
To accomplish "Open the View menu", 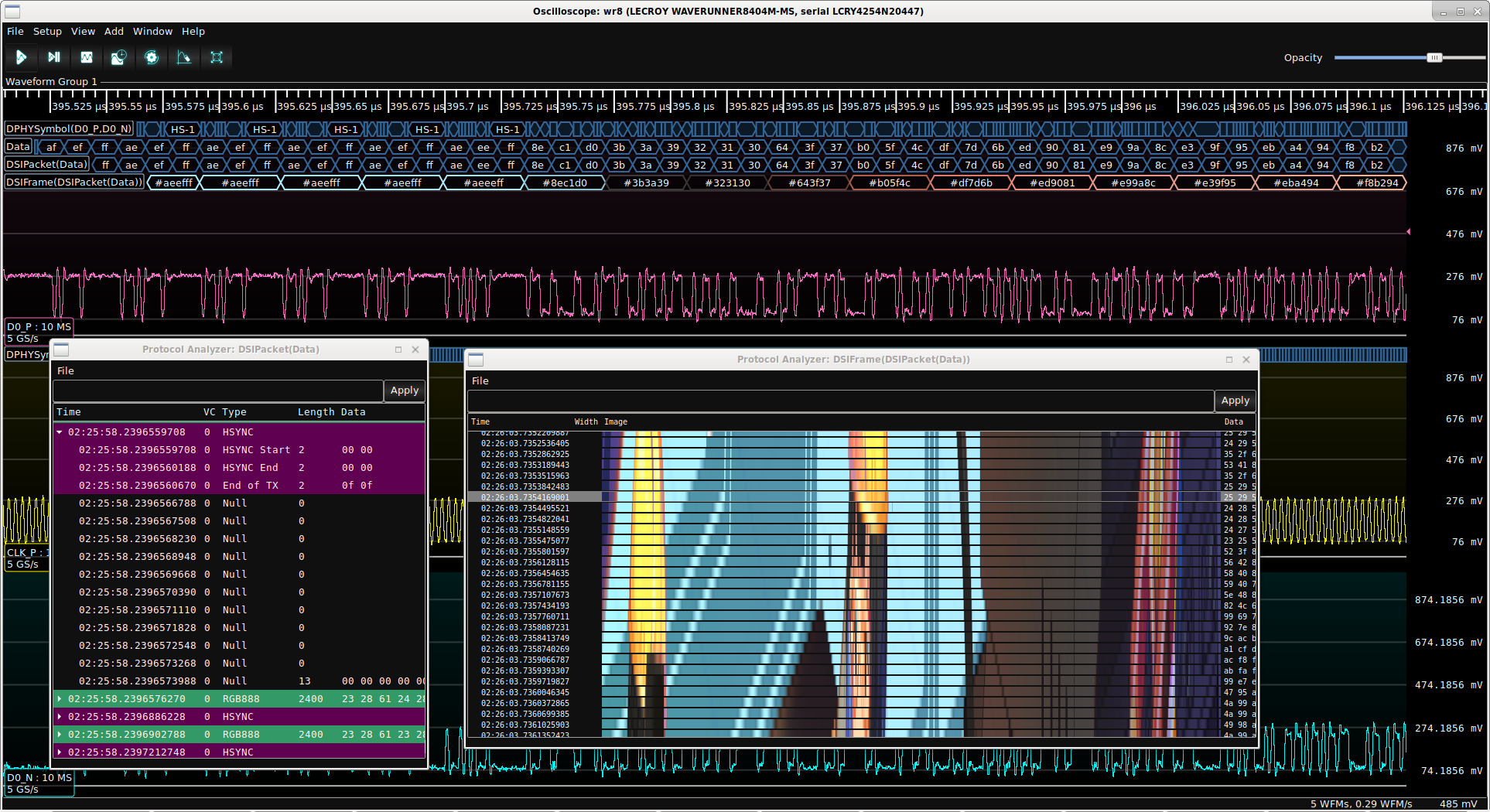I will click(x=83, y=32).
